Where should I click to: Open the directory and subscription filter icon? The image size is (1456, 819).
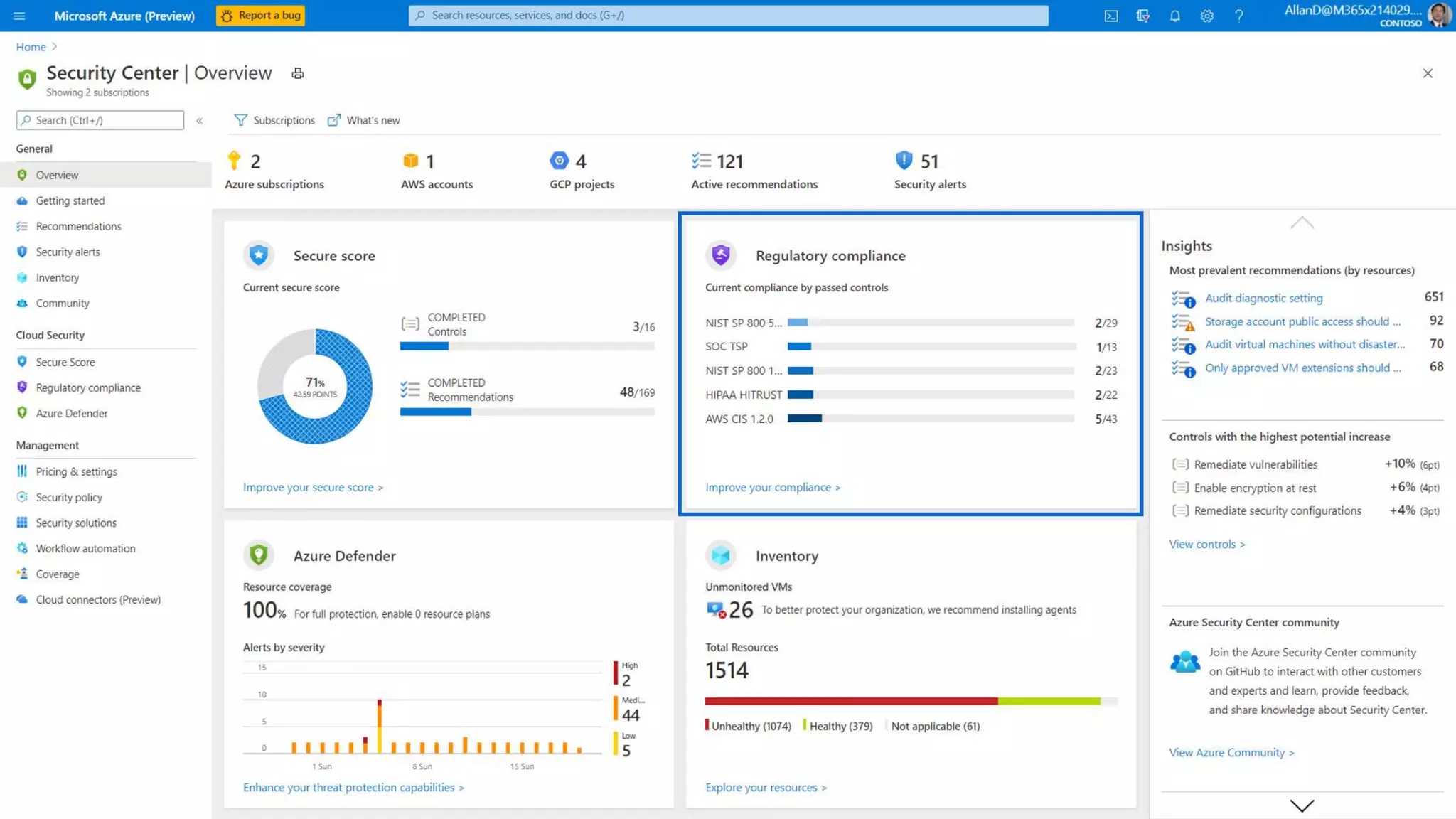pos(1142,16)
